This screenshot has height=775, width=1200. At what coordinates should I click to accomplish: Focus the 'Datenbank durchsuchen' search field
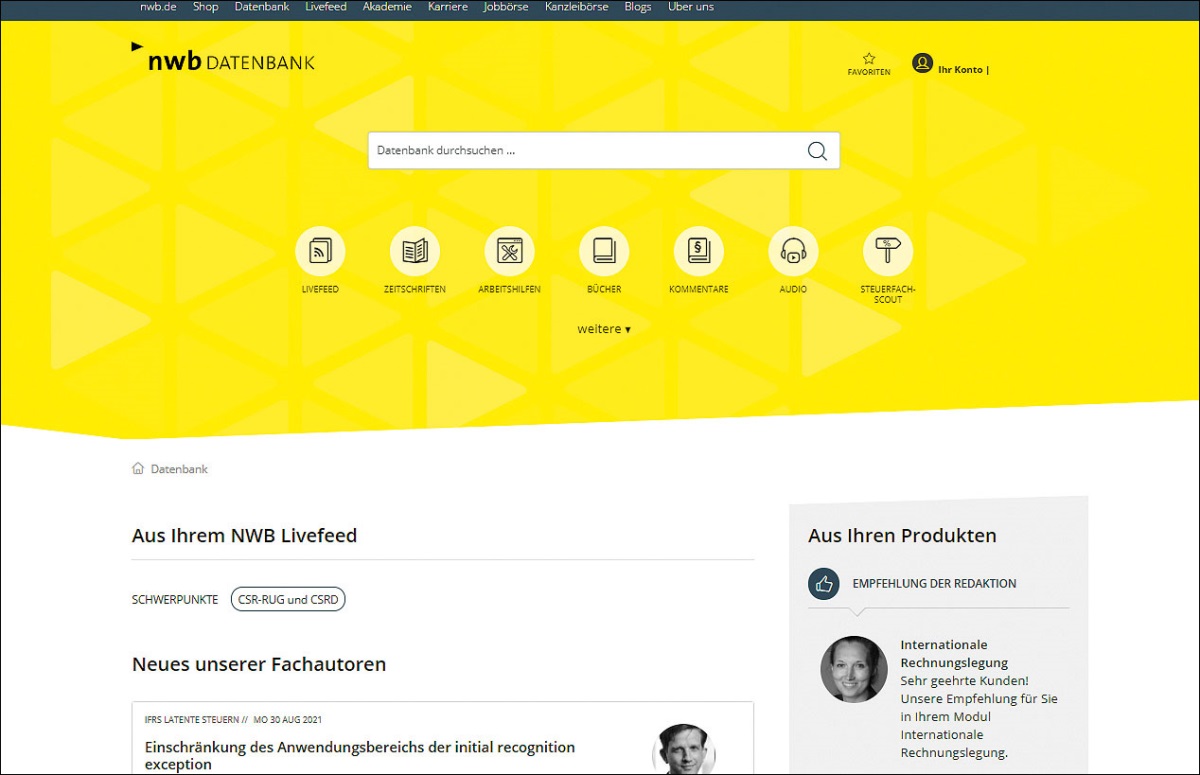pyautogui.click(x=585, y=151)
